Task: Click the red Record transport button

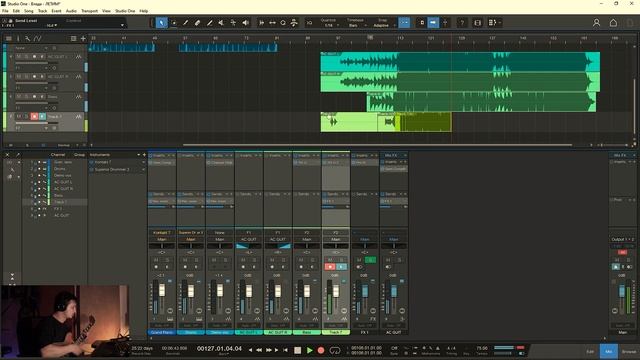Action: click(321, 350)
